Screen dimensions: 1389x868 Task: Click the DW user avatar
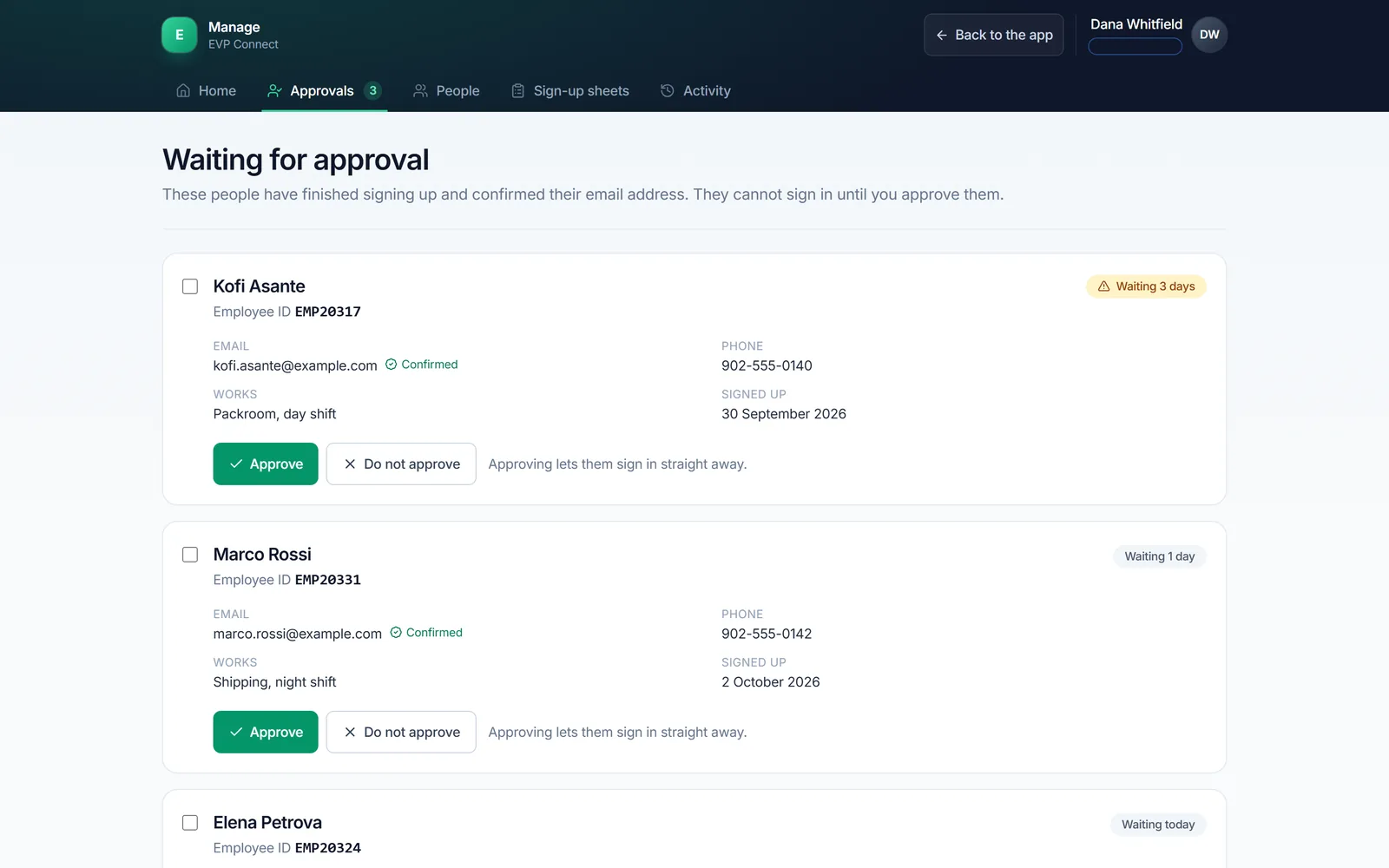coord(1209,35)
